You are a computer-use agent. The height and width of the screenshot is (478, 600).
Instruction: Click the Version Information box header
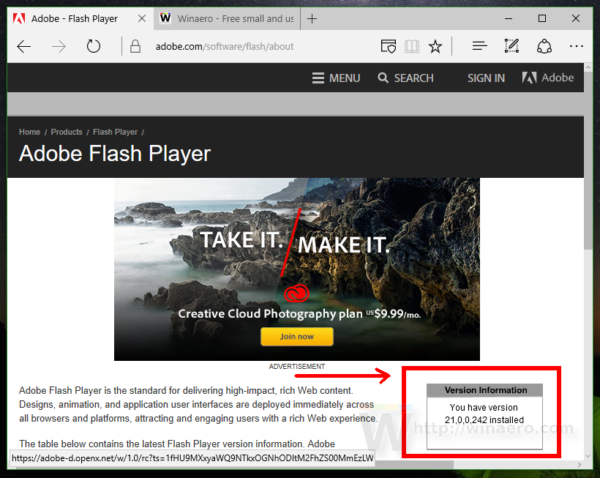[x=485, y=390]
